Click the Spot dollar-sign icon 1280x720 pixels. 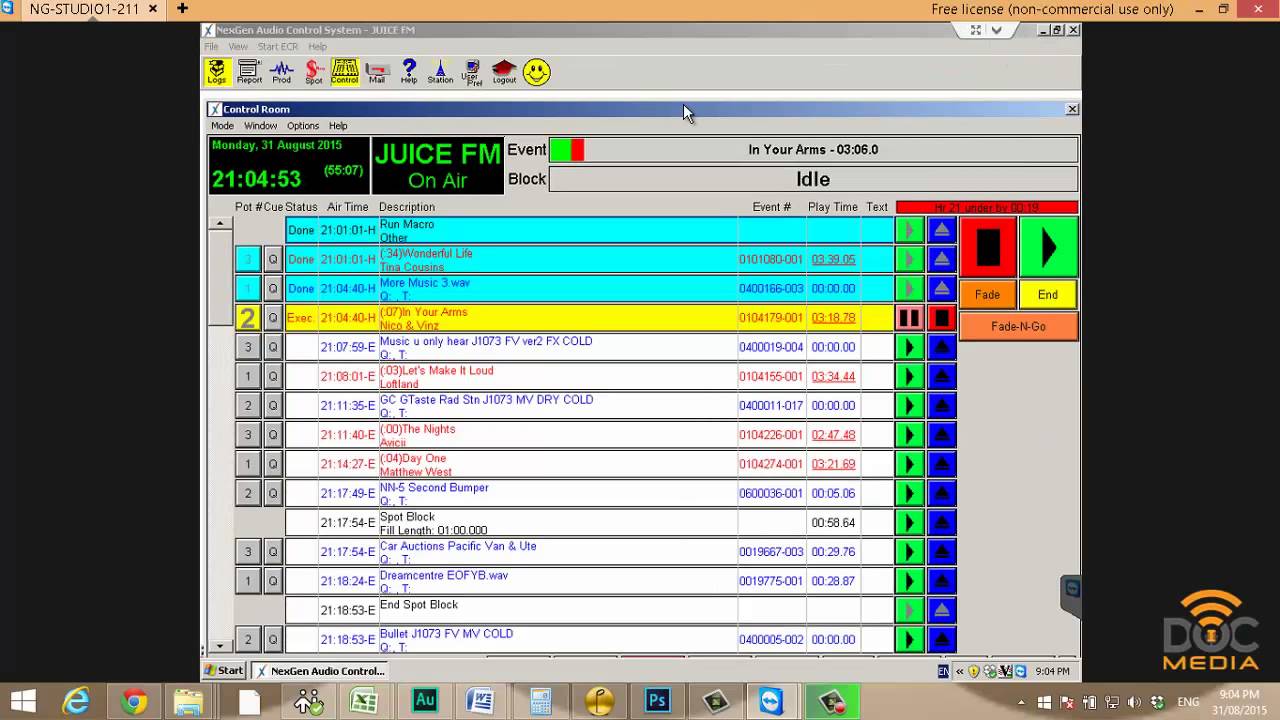[x=313, y=72]
